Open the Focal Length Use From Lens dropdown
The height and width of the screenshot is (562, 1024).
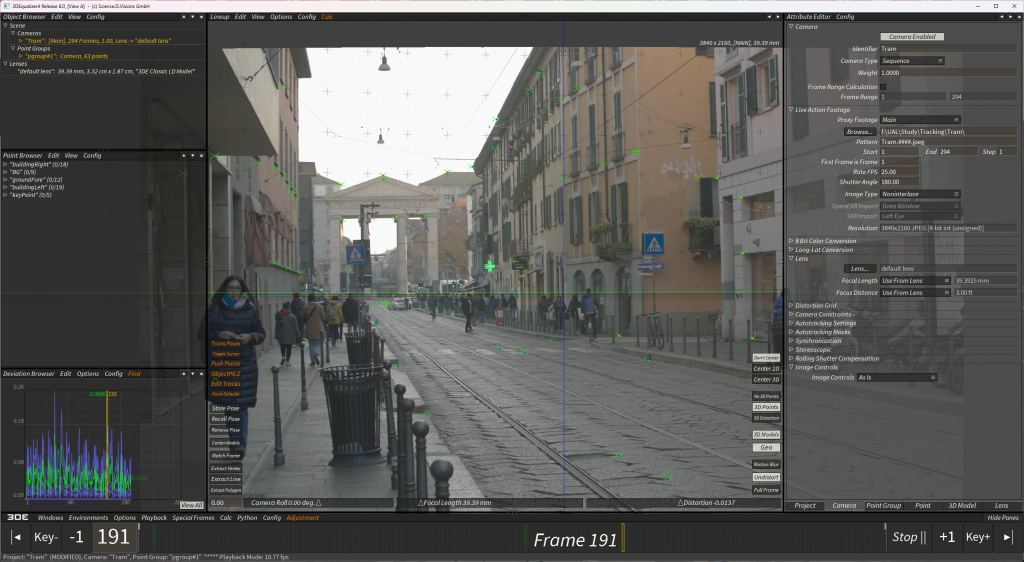[x=915, y=281]
